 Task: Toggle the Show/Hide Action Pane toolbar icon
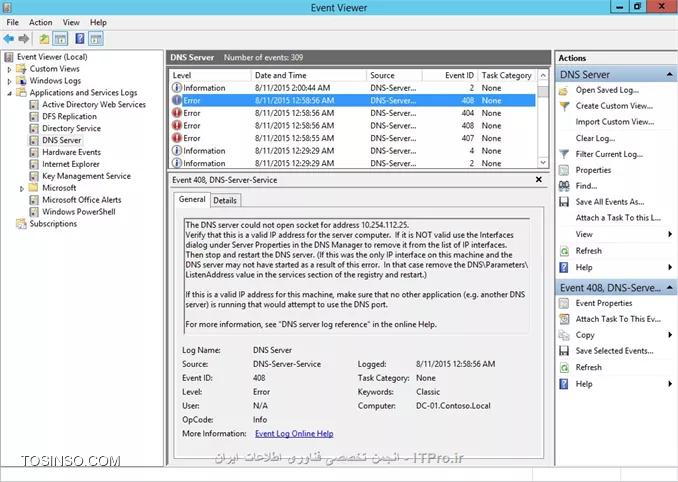click(x=96, y=39)
